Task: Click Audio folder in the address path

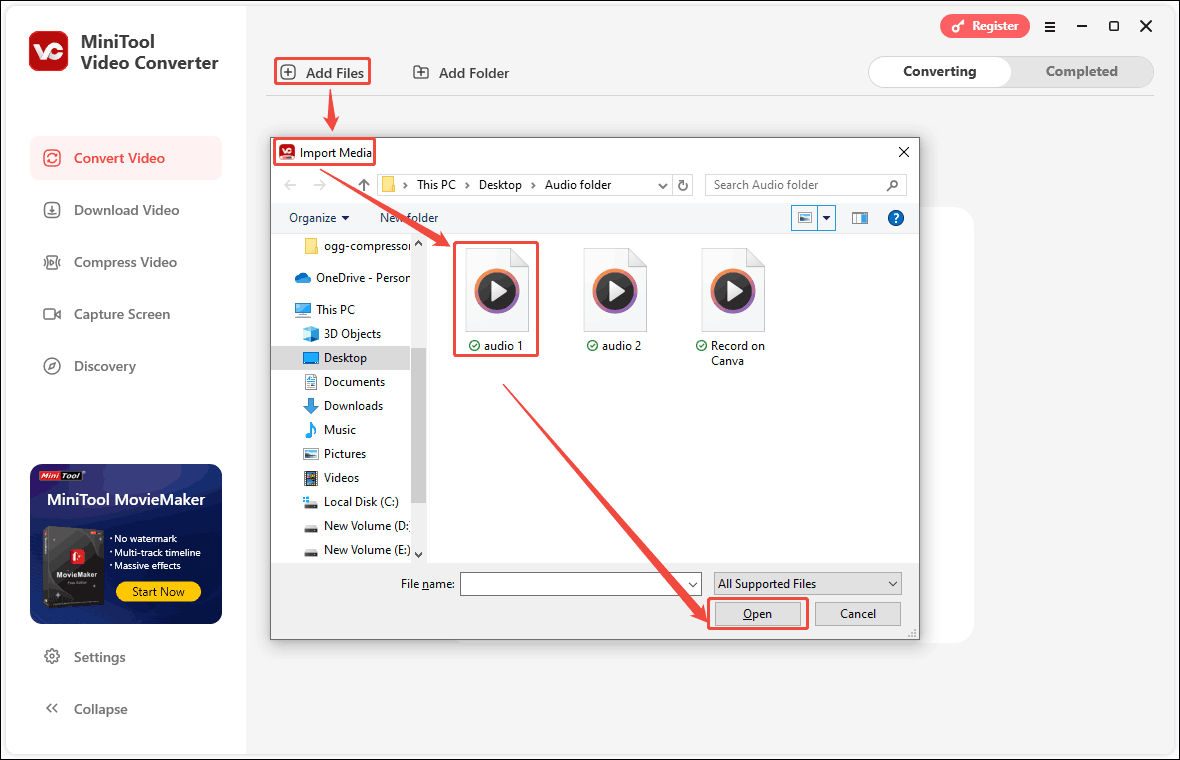Action: (x=578, y=185)
